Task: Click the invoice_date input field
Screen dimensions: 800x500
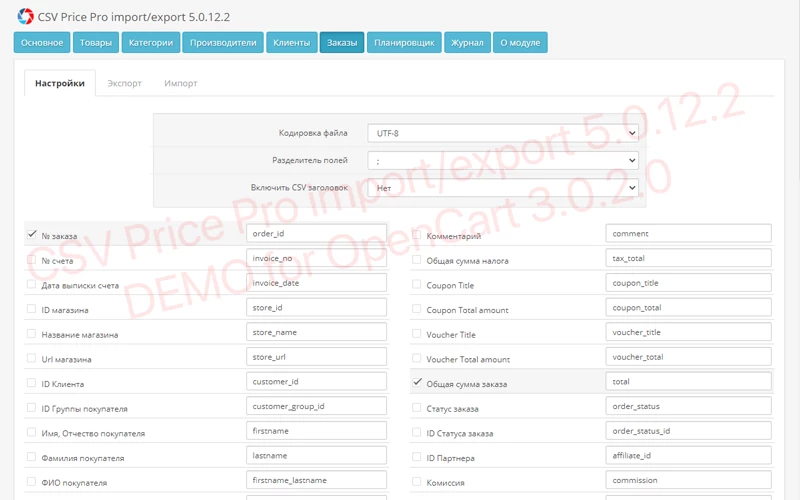Action: [x=316, y=283]
